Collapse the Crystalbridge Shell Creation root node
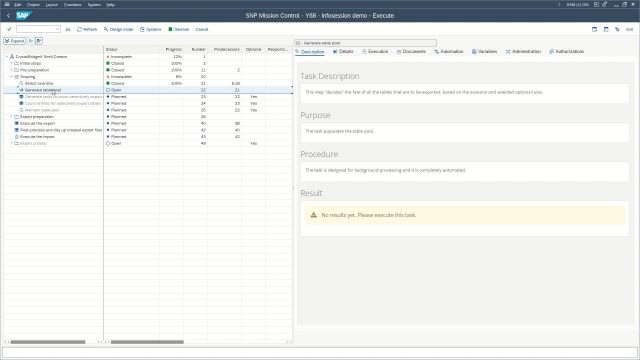Screen dimensions: 640x360 [x=7, y=57]
